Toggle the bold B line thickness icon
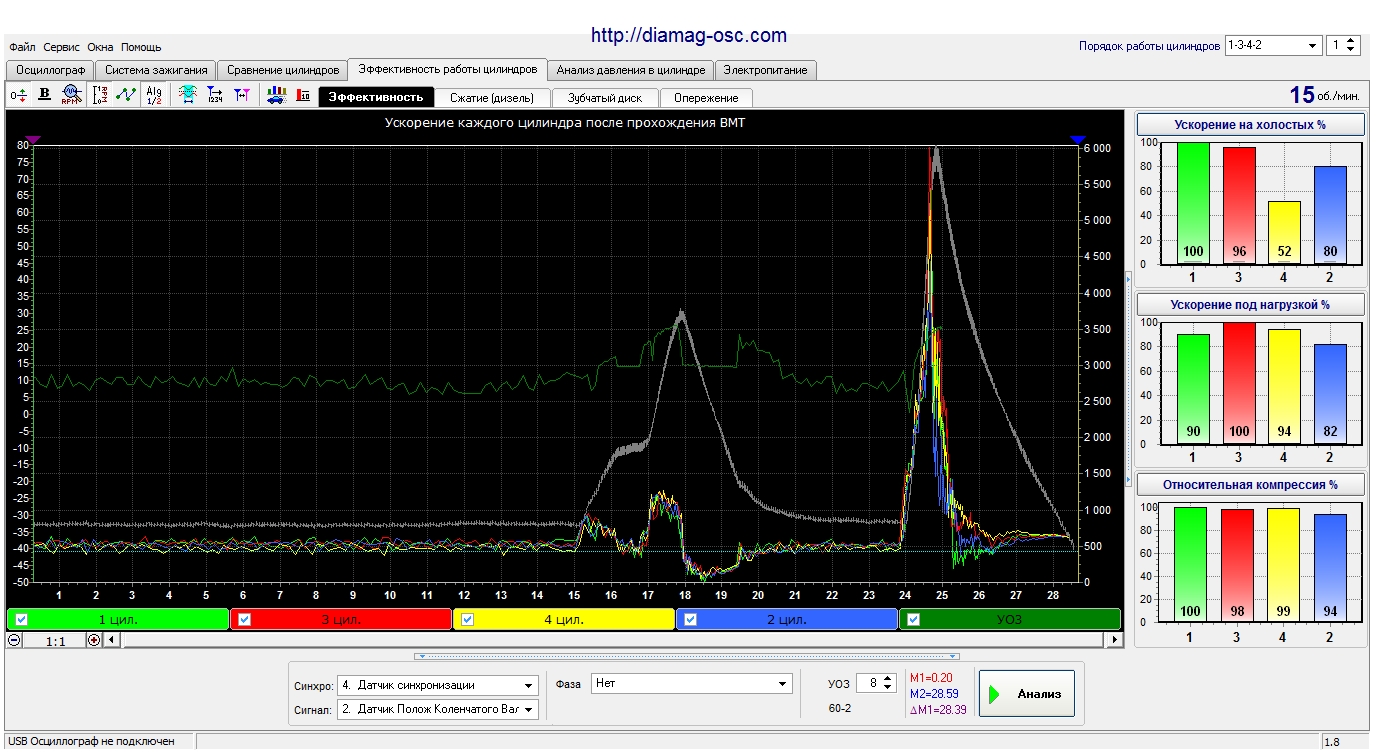Viewport: 1382px width, 754px height. [x=44, y=95]
